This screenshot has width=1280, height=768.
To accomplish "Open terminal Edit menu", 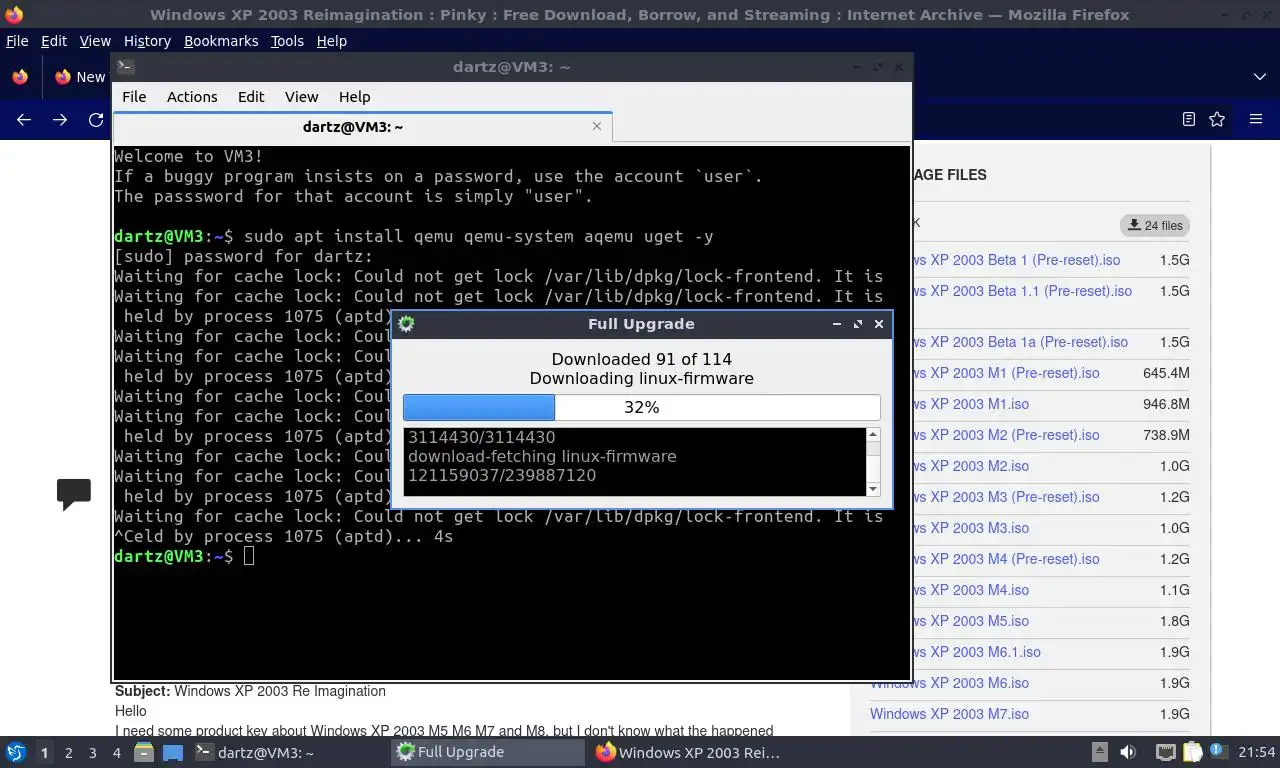I will pos(251,97).
